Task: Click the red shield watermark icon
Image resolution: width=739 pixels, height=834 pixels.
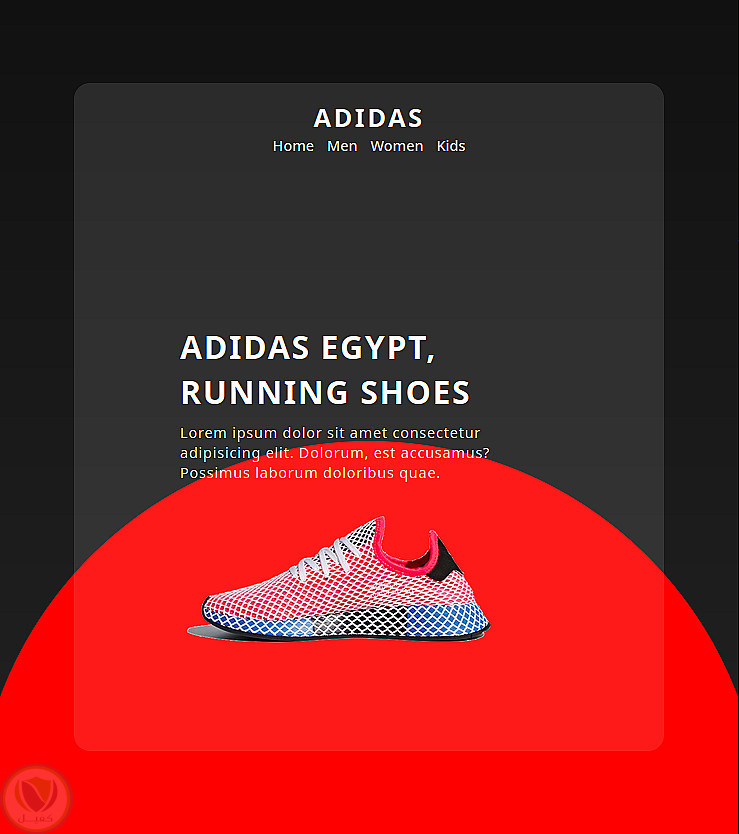Action: [x=36, y=793]
